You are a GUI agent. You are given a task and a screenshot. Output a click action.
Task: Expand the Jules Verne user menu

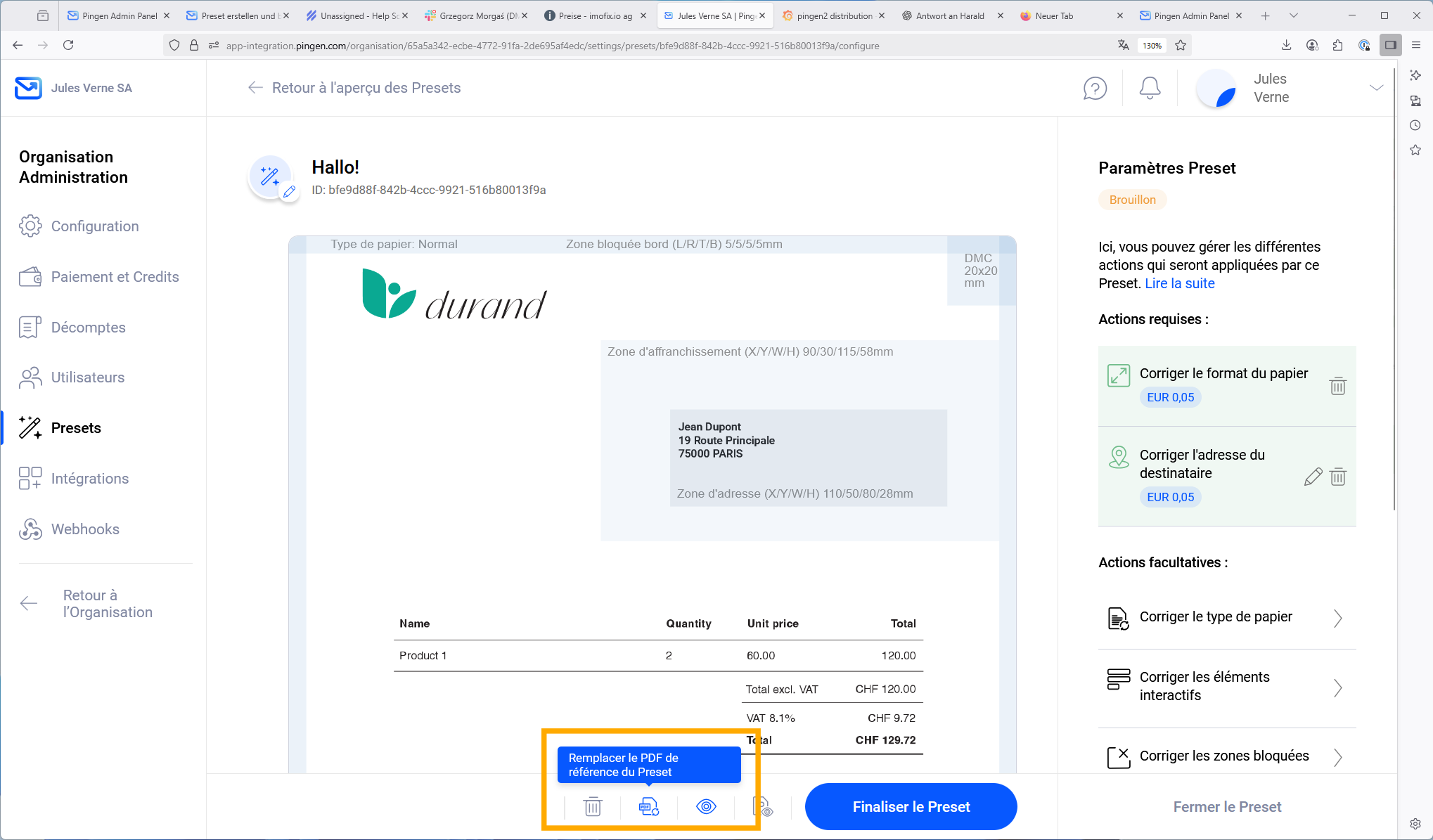pos(1376,88)
